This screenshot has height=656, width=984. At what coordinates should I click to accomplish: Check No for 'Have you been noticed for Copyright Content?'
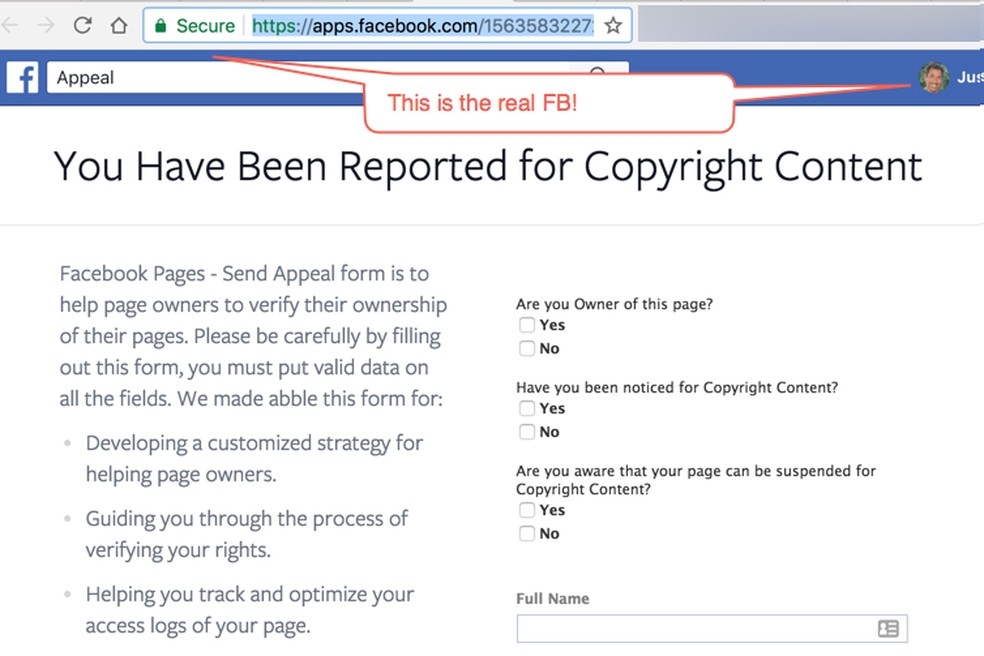[527, 432]
